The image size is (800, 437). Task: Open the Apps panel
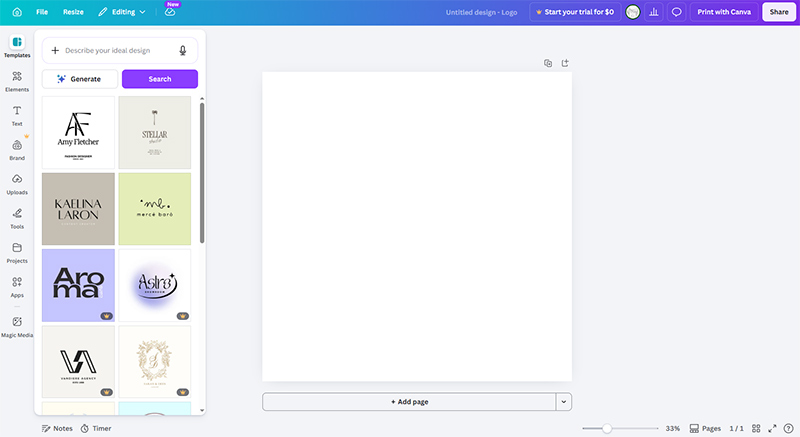pos(17,287)
